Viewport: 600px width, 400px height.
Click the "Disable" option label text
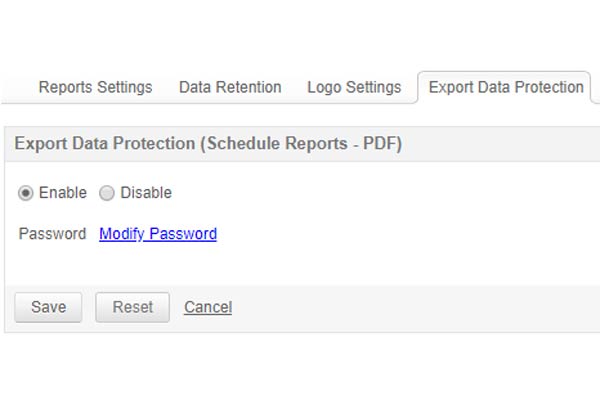click(x=146, y=193)
